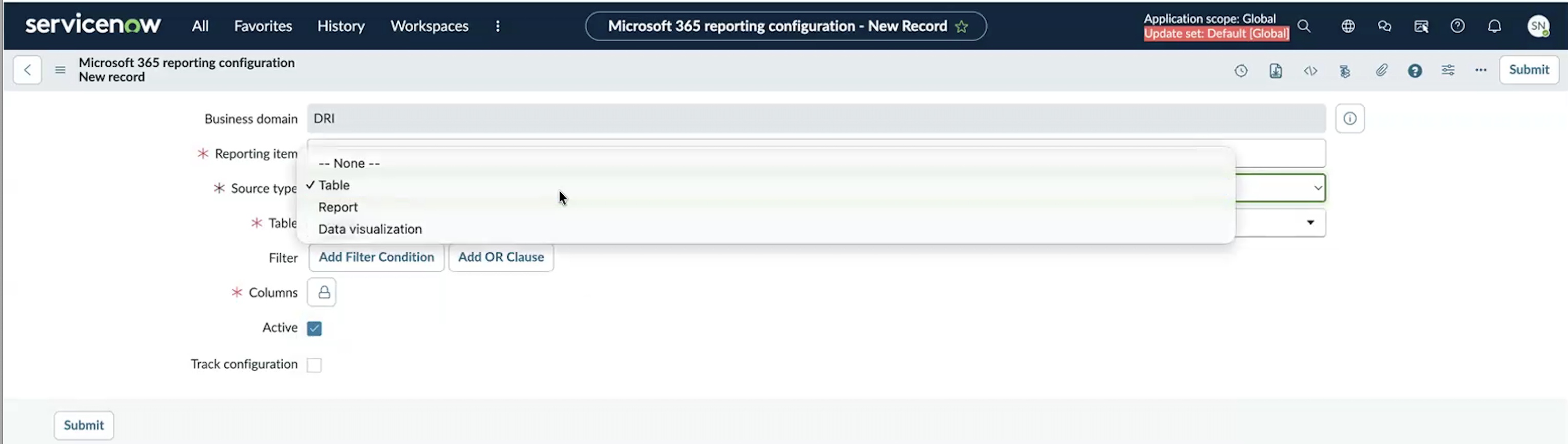
Task: Click the Business domain field containing DRI
Action: click(x=816, y=118)
